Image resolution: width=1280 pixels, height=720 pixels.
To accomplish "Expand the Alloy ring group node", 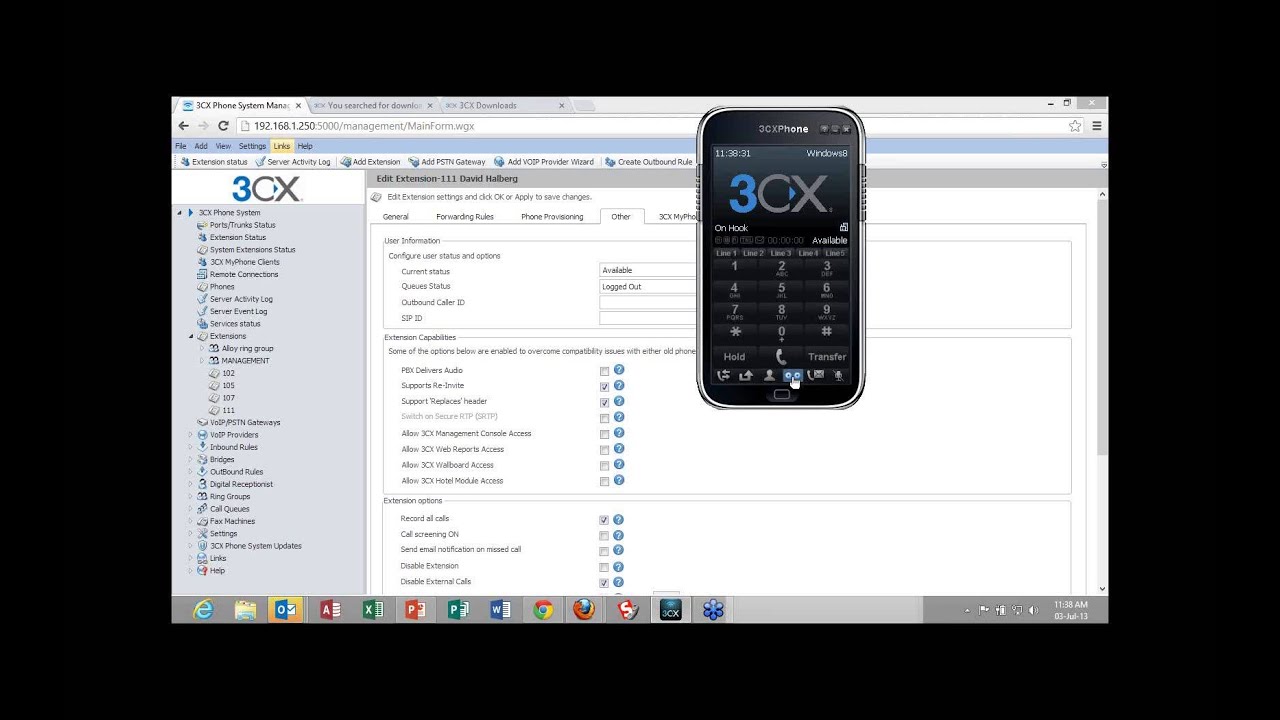I will [x=202, y=349].
